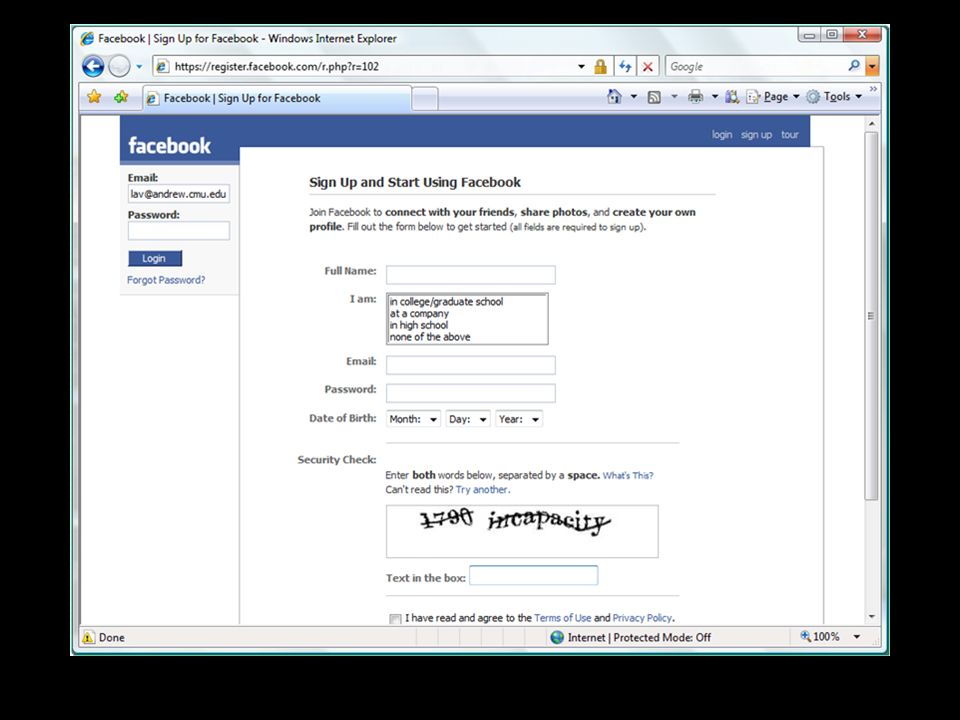Select 'at a company' option
The image size is (960, 720).
point(419,313)
